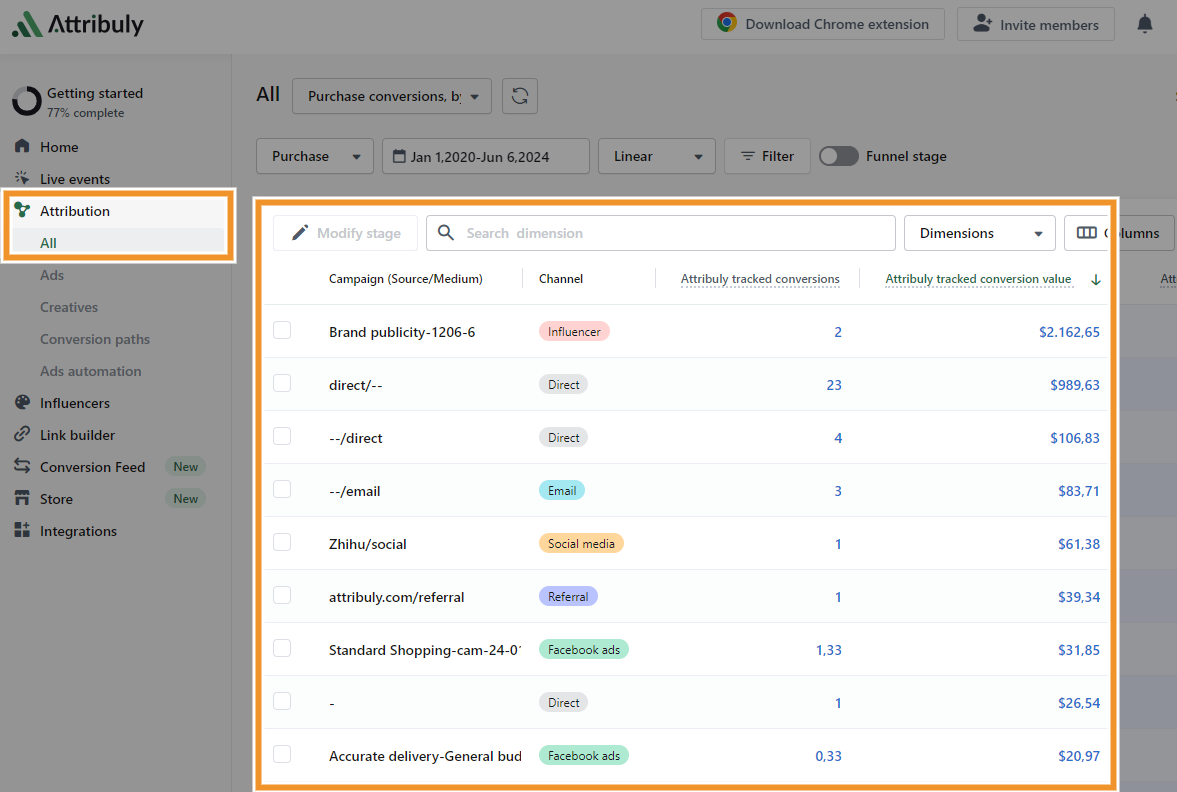Check the Brand publicity-1206-6 row checkbox
Screen dimensions: 1177x792
[x=282, y=330]
